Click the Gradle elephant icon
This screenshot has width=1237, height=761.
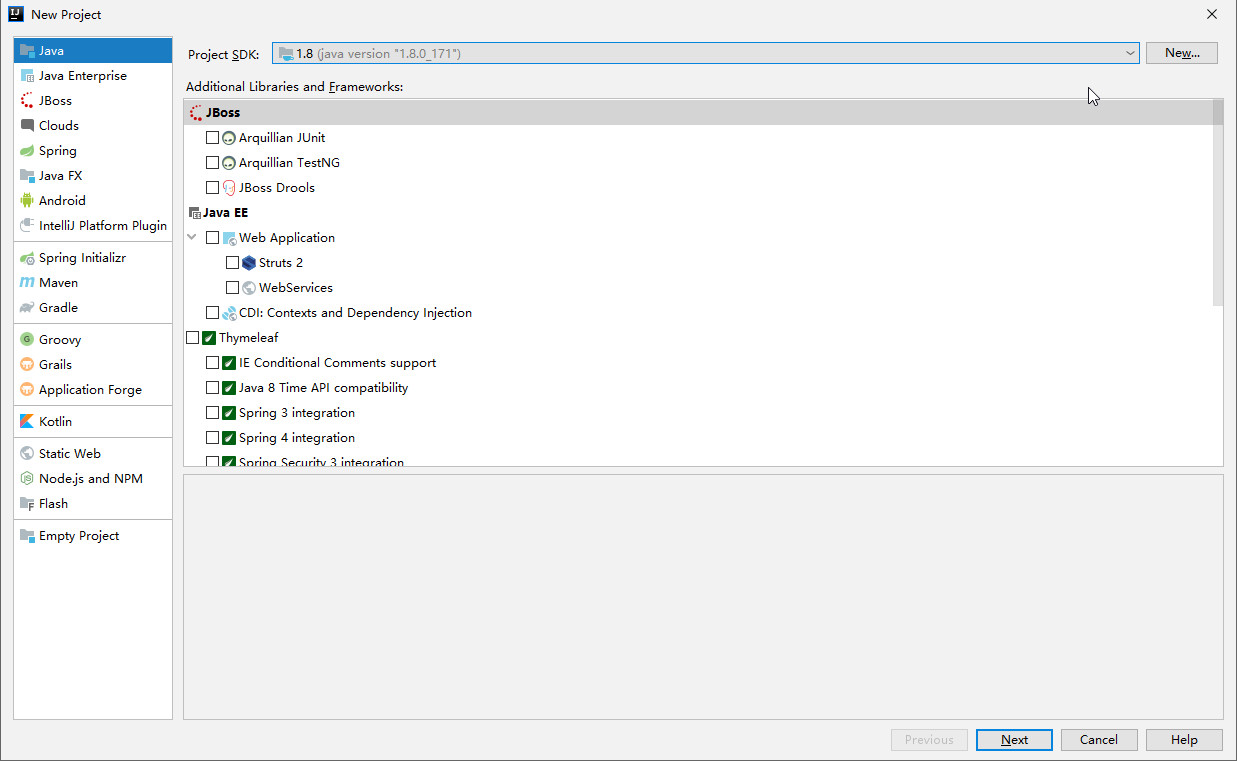(x=27, y=307)
